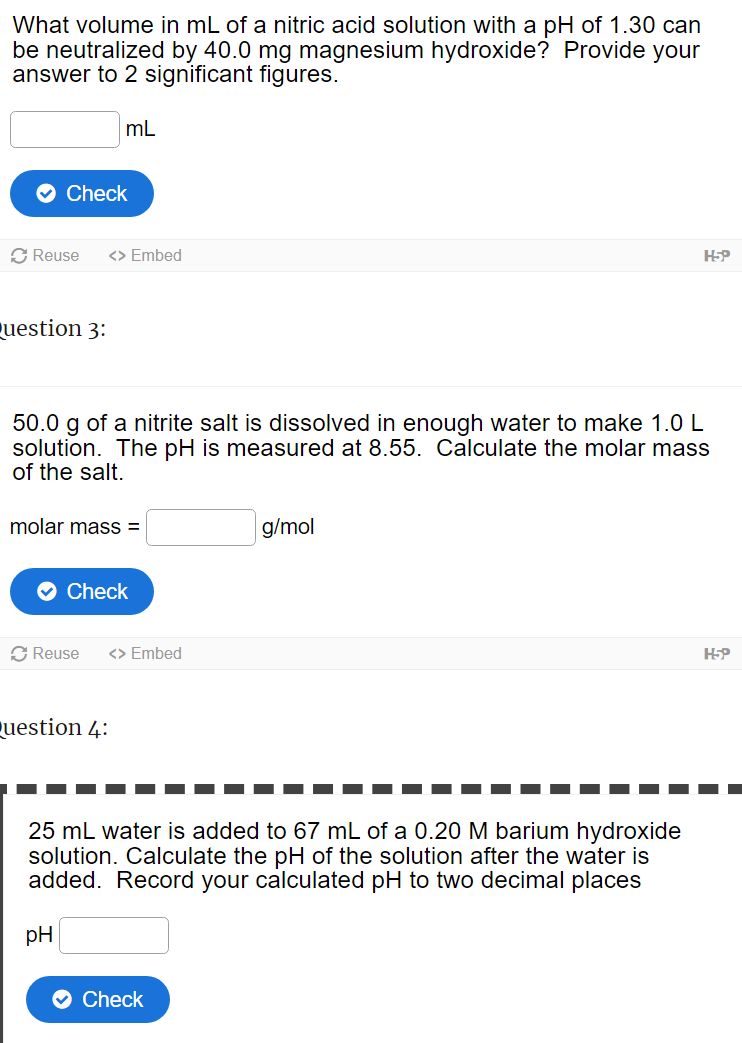Click the circular Reuse arrows icon under the first question

coord(17,255)
